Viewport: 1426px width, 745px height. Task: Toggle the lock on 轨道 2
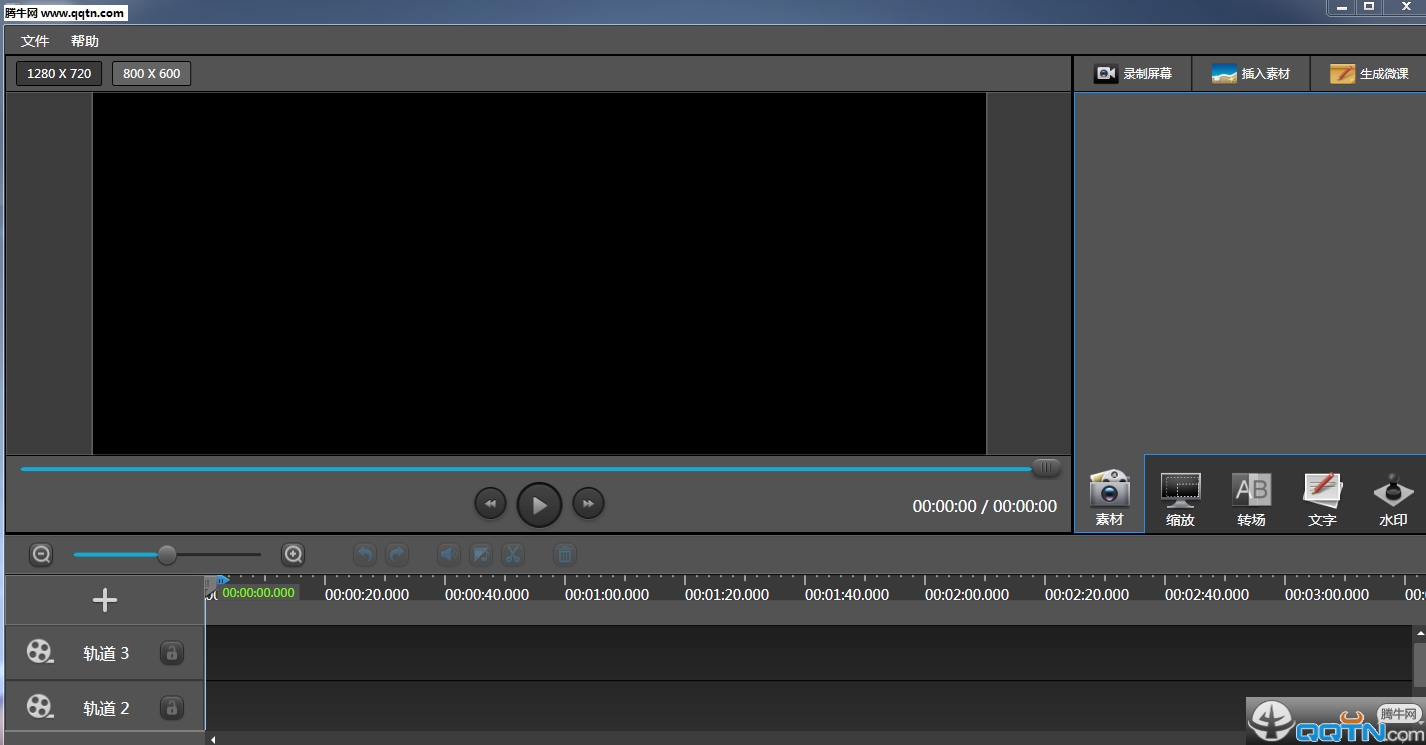pyautogui.click(x=172, y=707)
